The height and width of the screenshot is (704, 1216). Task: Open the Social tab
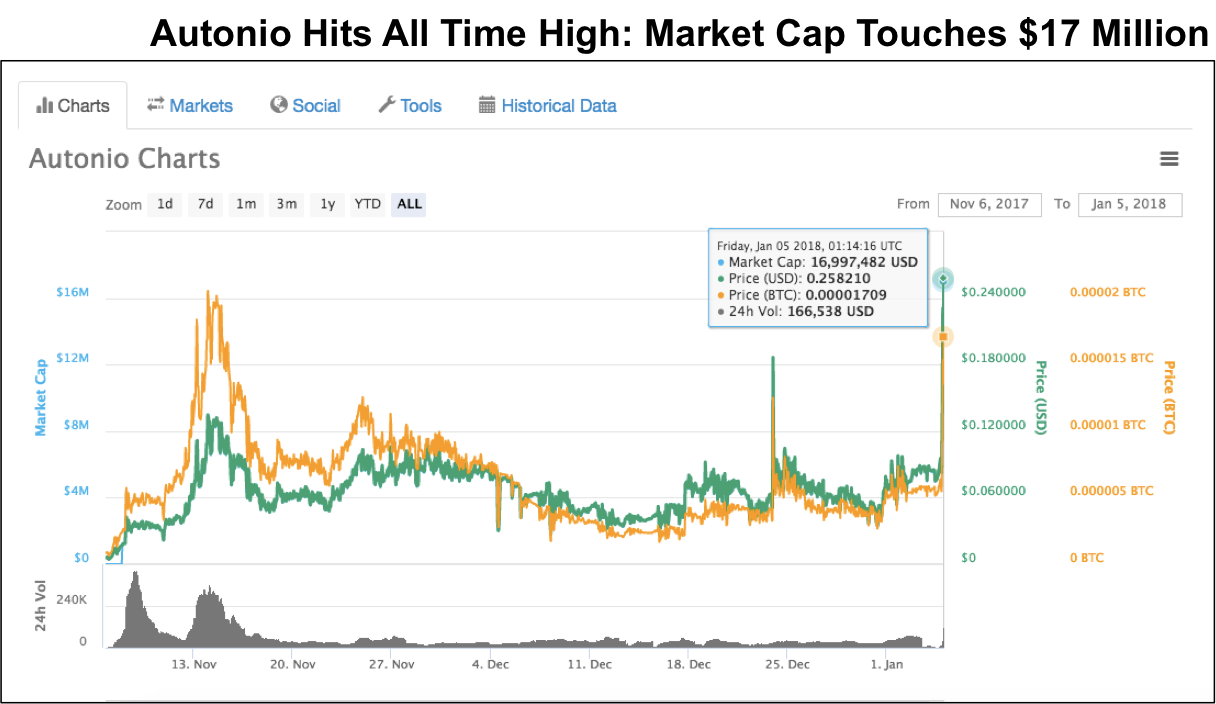305,105
